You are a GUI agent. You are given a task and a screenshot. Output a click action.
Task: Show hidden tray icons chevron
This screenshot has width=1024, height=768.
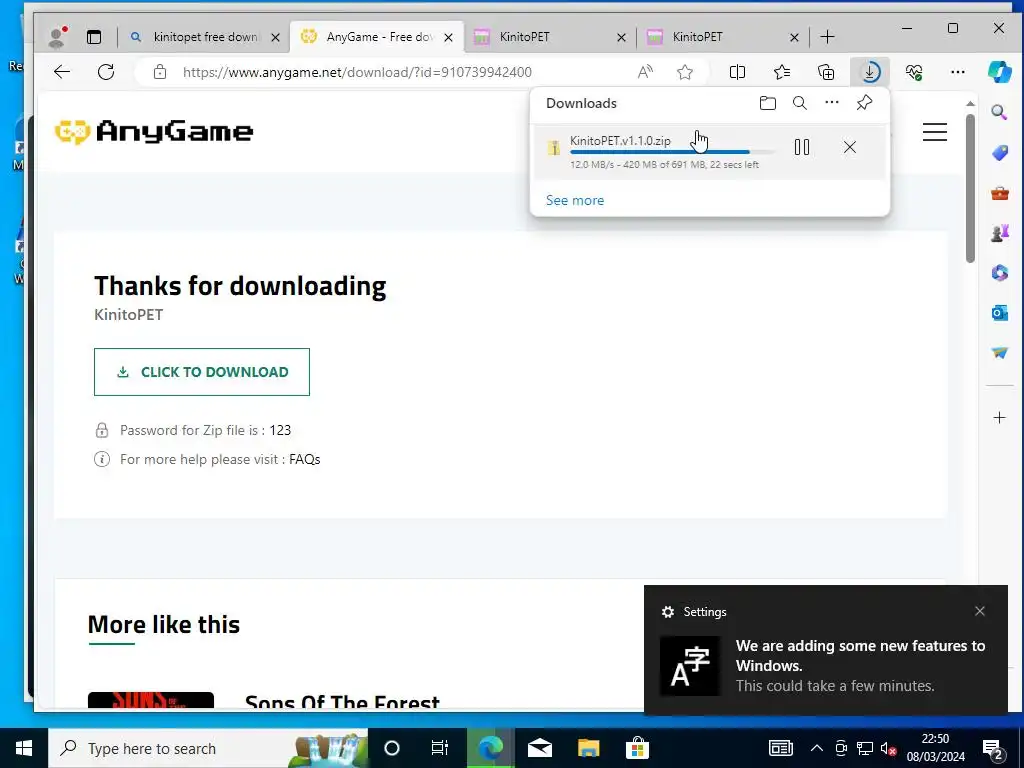816,748
